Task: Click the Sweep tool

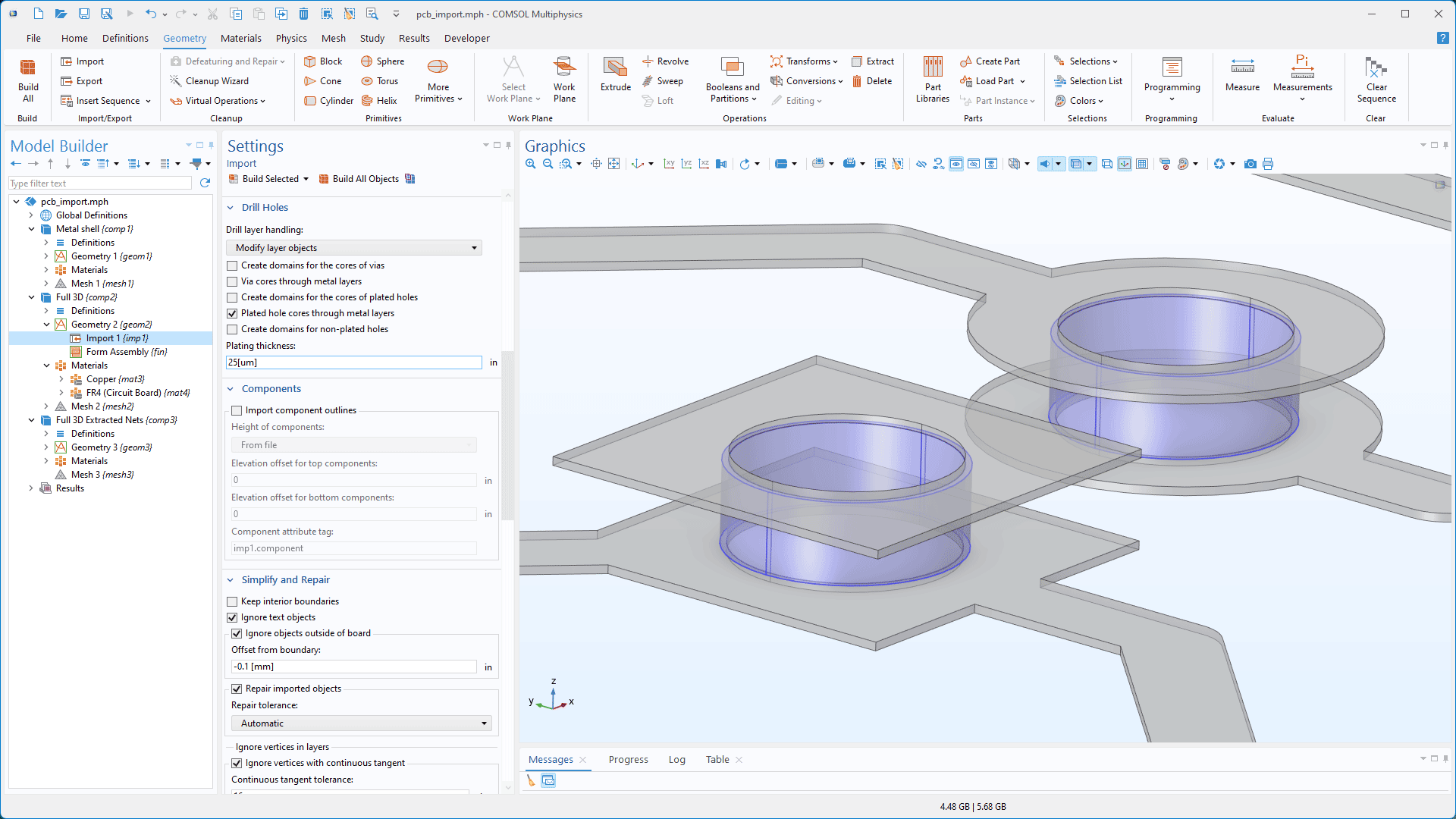Action: click(x=662, y=81)
